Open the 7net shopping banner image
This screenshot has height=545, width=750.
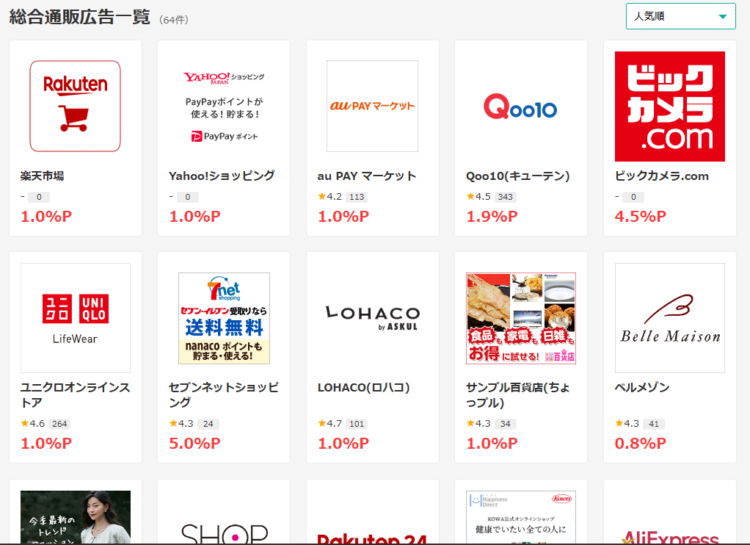tap(224, 318)
